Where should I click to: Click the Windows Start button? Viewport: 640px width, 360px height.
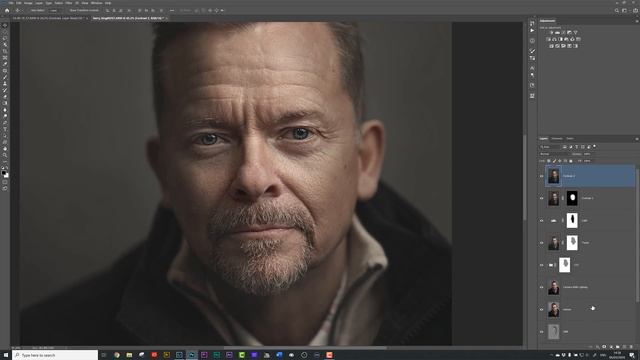[6, 355]
